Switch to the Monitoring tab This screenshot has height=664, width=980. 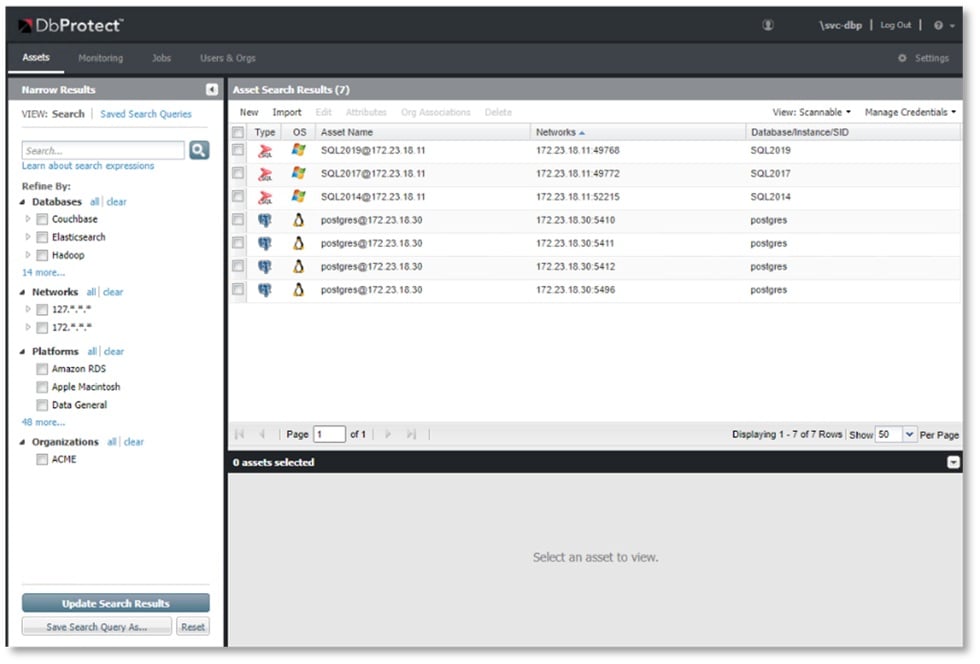101,58
